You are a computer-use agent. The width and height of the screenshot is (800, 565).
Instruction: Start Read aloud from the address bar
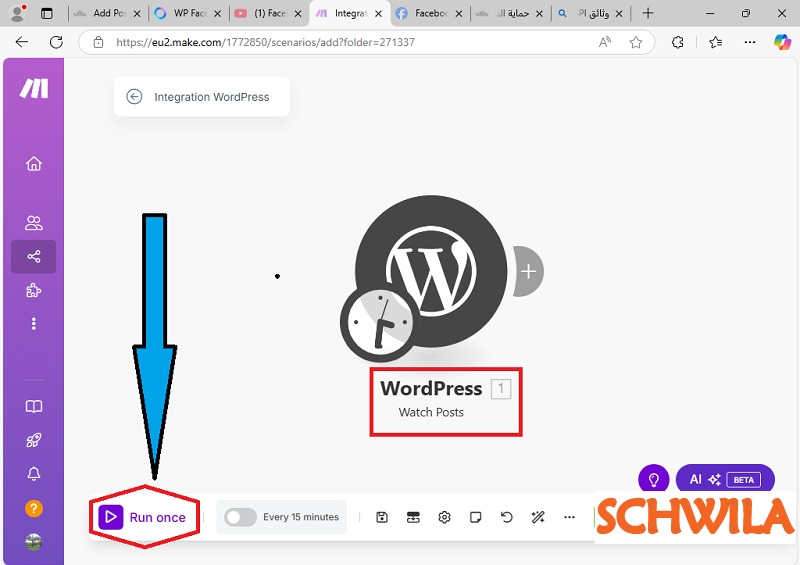click(605, 42)
